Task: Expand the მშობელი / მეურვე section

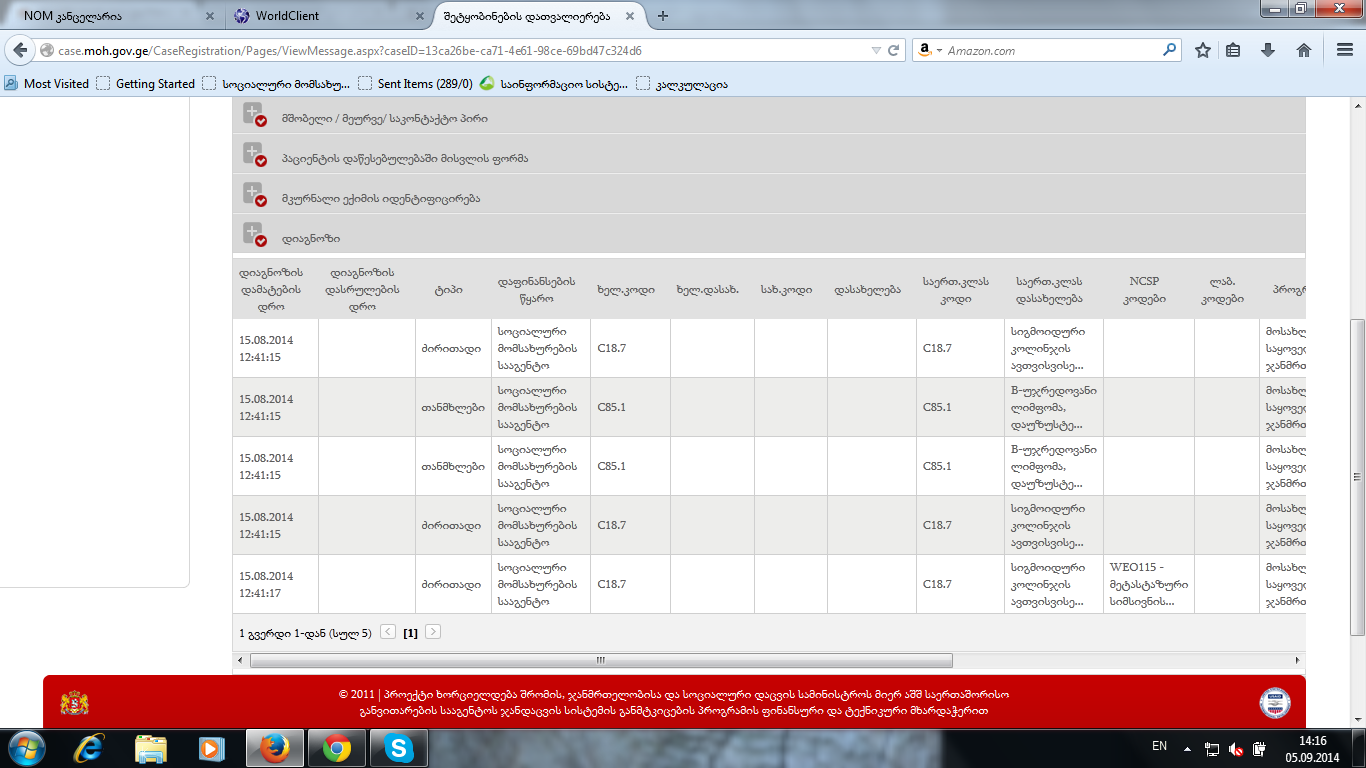Action: 254,114
